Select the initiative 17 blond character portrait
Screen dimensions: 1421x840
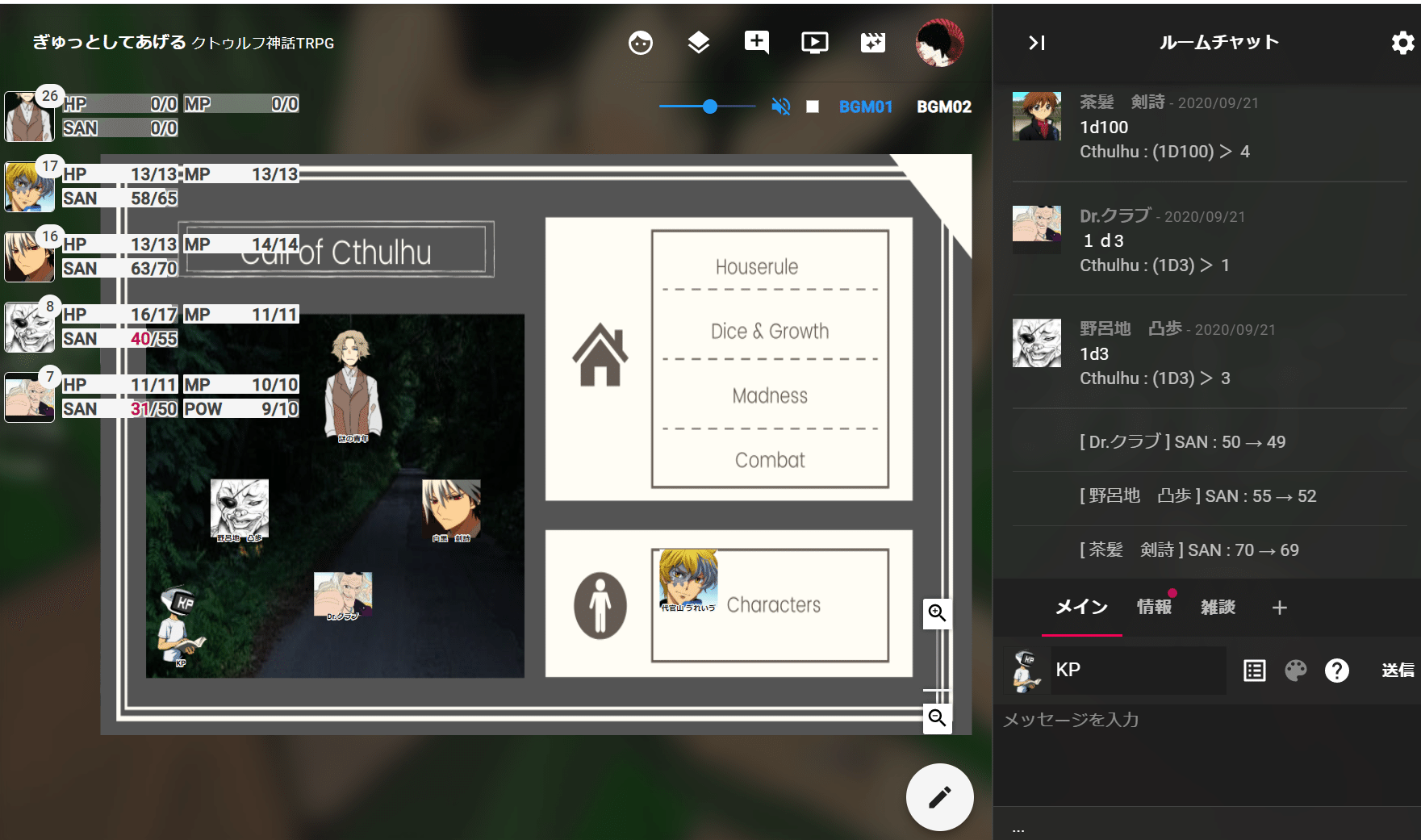(29, 187)
